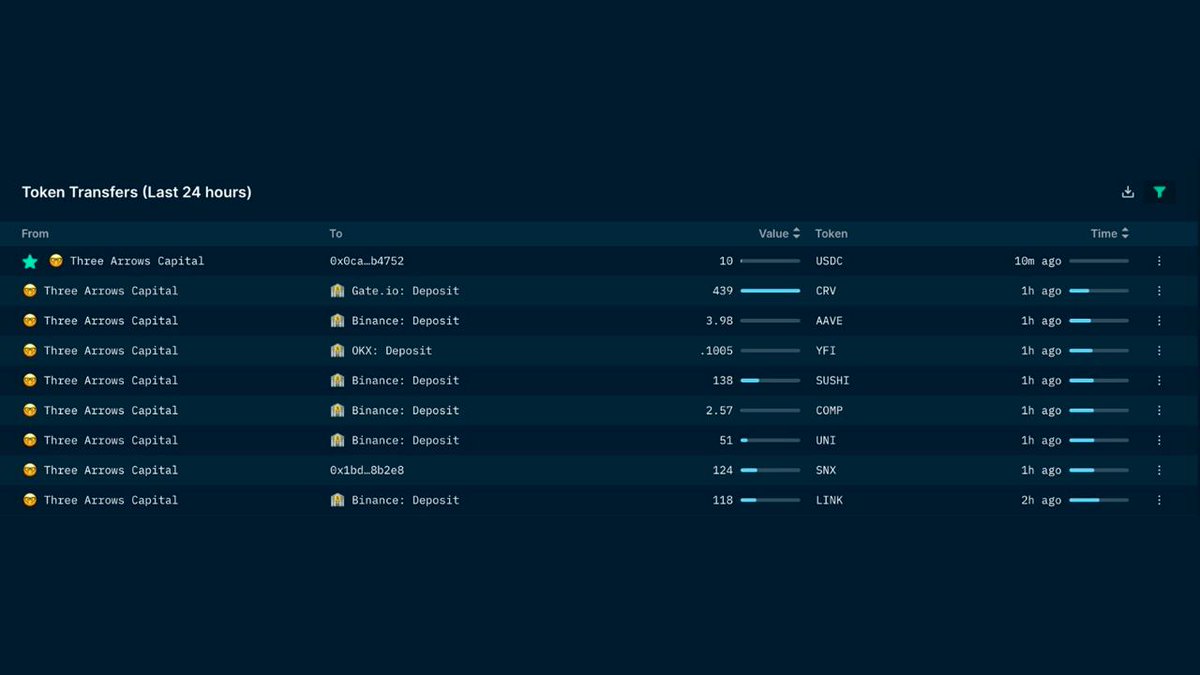This screenshot has width=1200, height=675.
Task: Click the value bar in the SUSHI row
Action: [770, 381]
